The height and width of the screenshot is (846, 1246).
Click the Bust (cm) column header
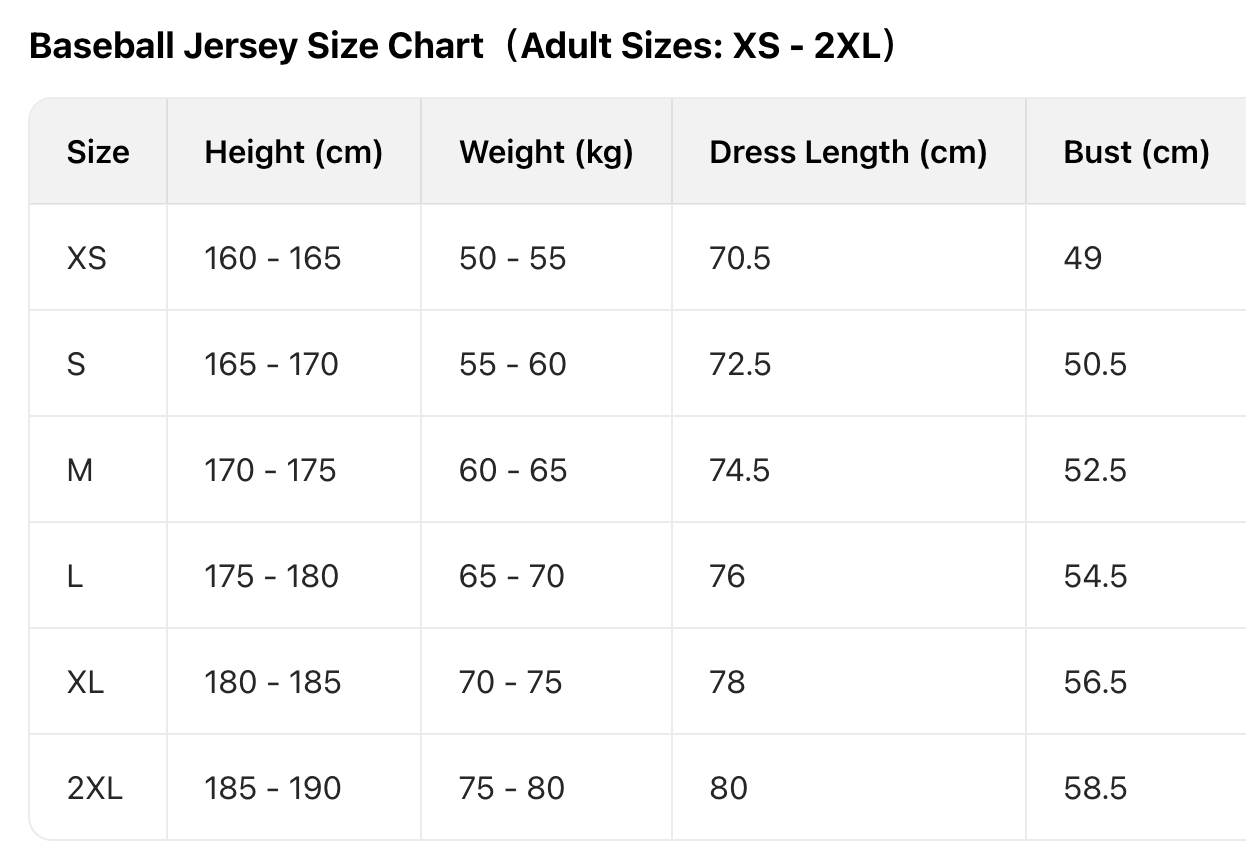point(1136,152)
